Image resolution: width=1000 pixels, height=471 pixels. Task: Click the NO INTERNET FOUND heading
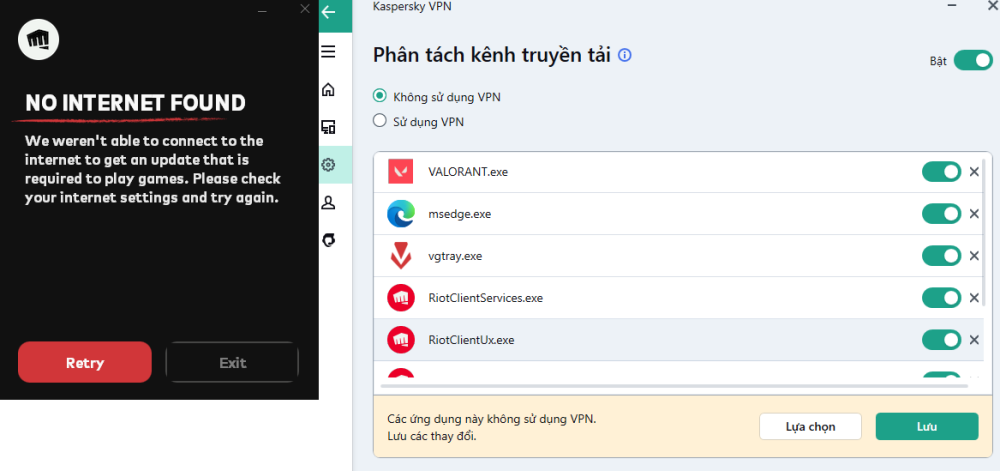[135, 103]
